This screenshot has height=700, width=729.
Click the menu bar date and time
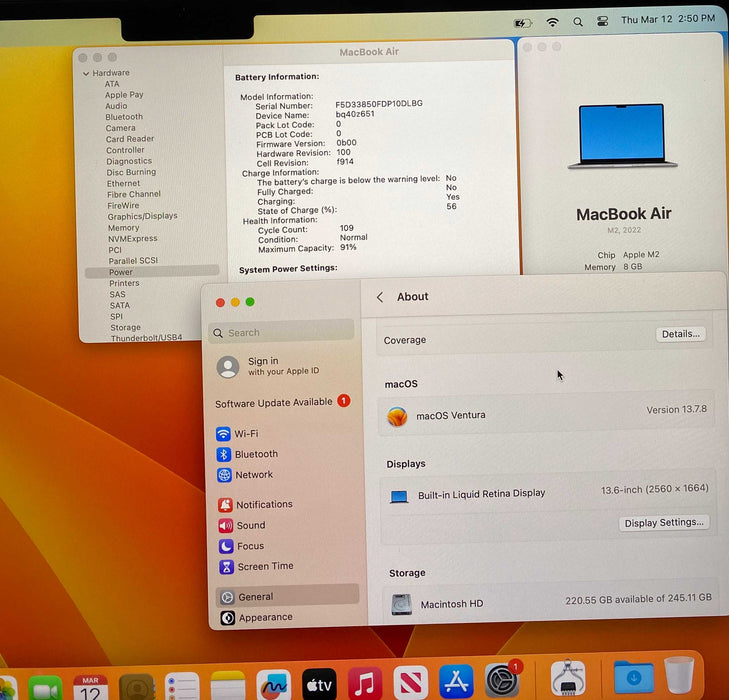pyautogui.click(x=668, y=19)
